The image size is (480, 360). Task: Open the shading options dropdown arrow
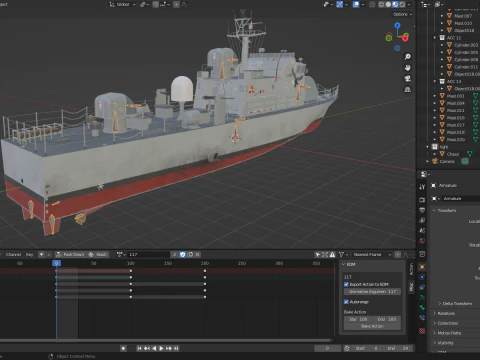(x=409, y=4)
